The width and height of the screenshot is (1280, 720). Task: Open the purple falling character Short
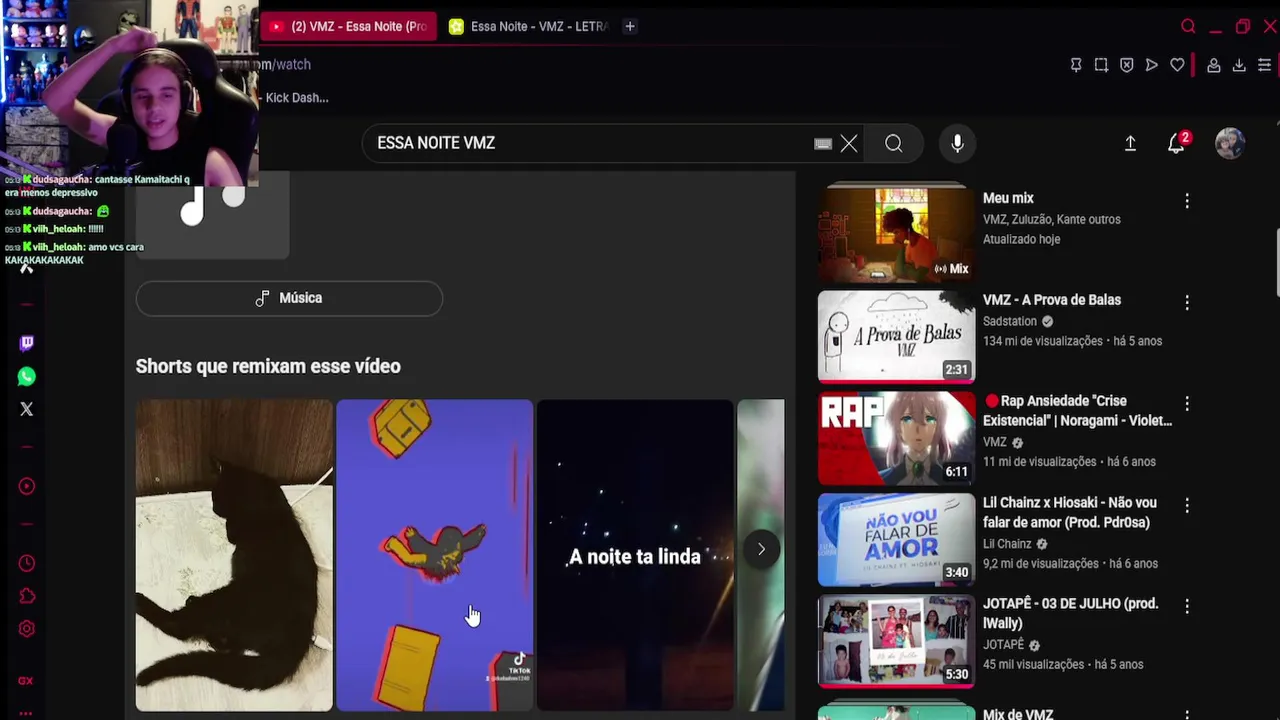(x=435, y=555)
